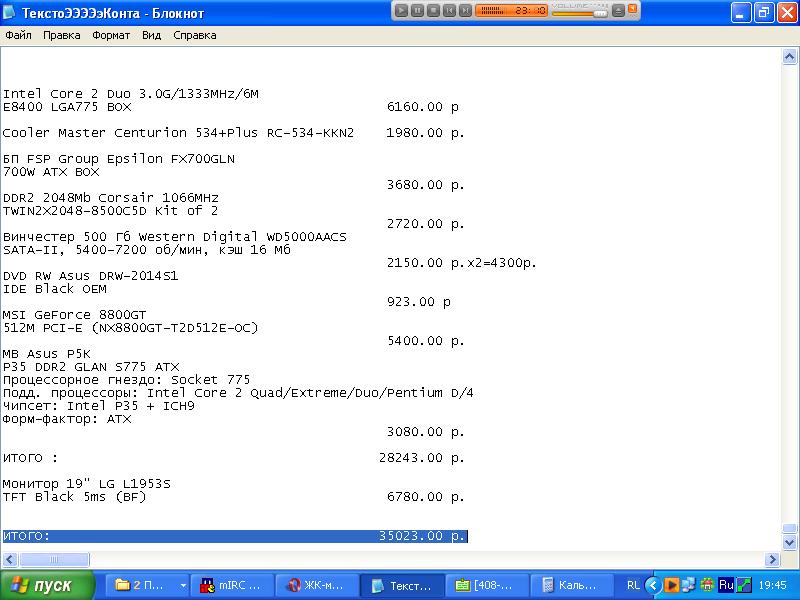This screenshot has height=600, width=800.
Task: Switch to the mIRC taskbar window
Action: (x=232, y=585)
